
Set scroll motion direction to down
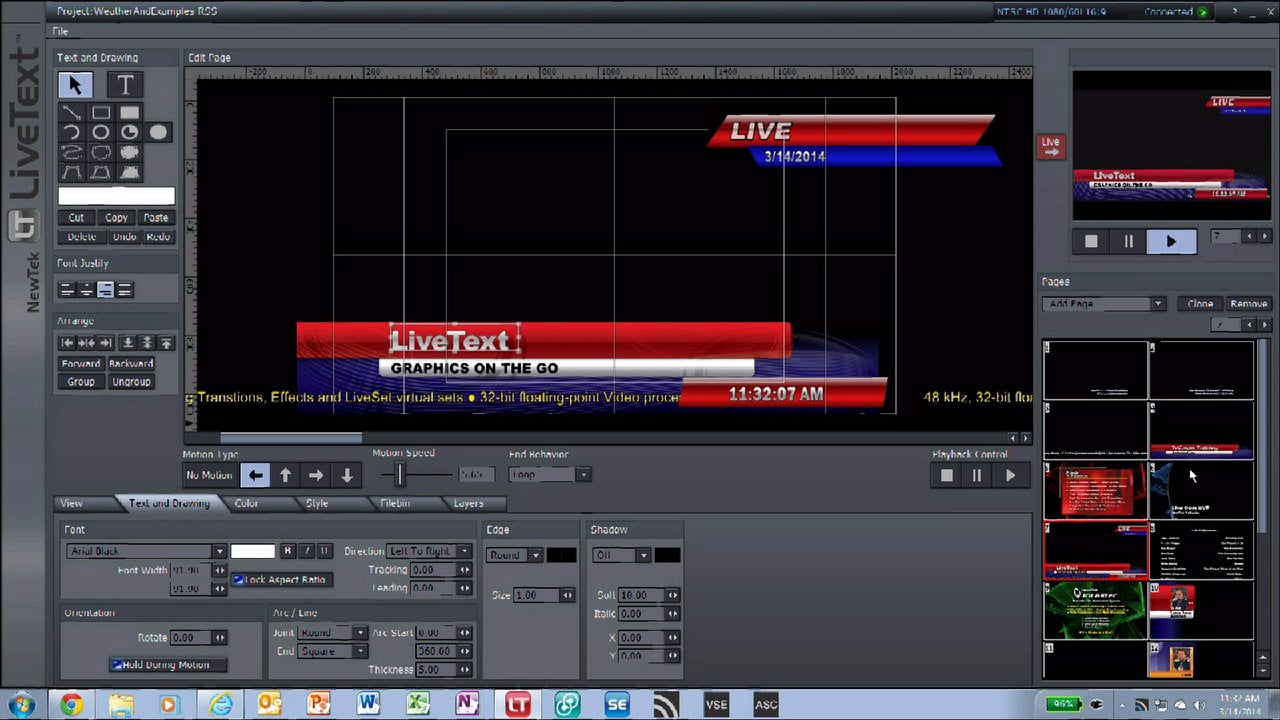click(x=347, y=475)
